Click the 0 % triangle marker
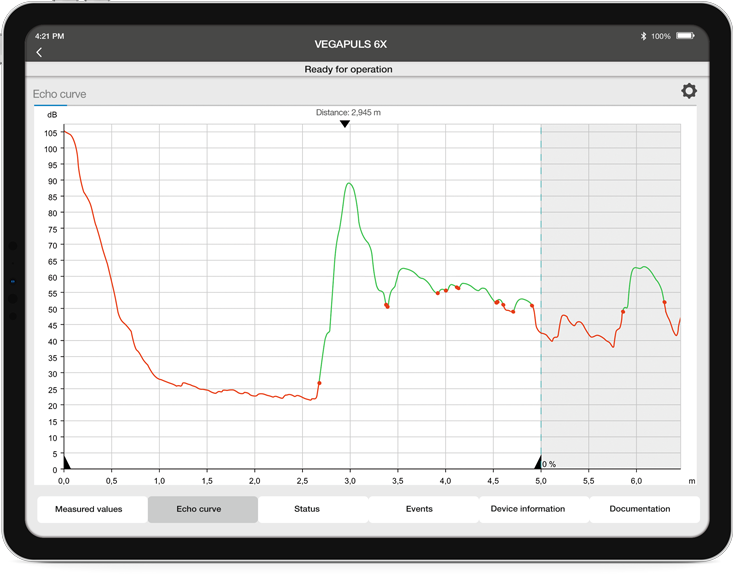733x574 pixels. tap(538, 462)
